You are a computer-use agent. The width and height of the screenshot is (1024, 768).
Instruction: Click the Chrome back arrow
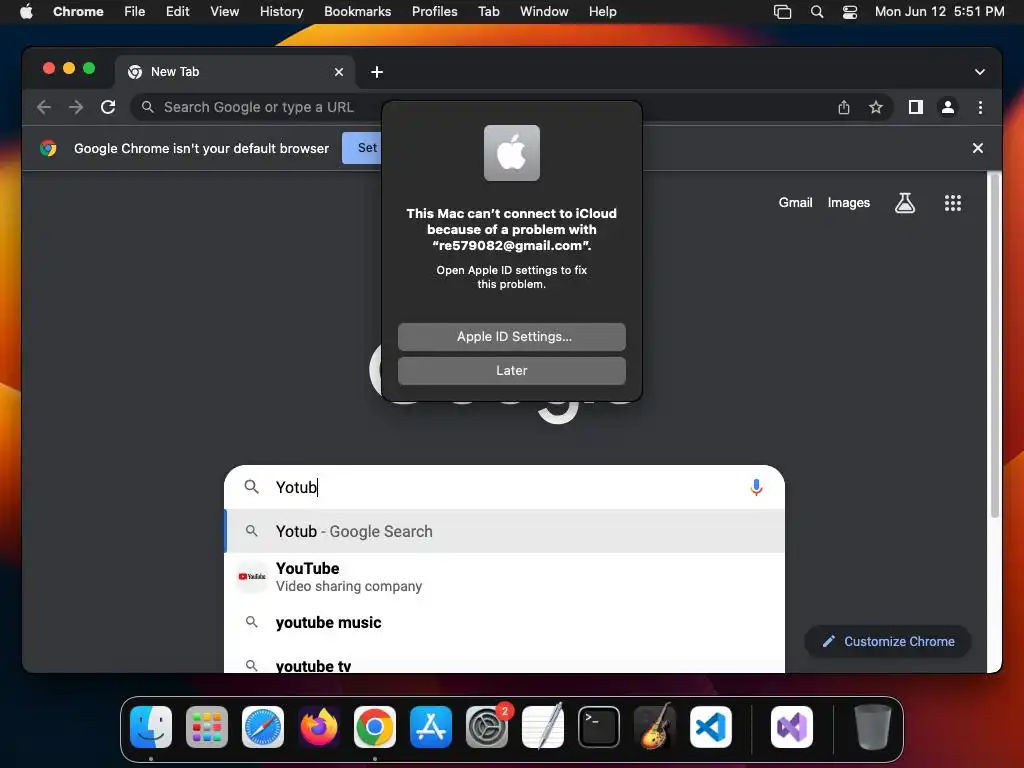[x=44, y=107]
